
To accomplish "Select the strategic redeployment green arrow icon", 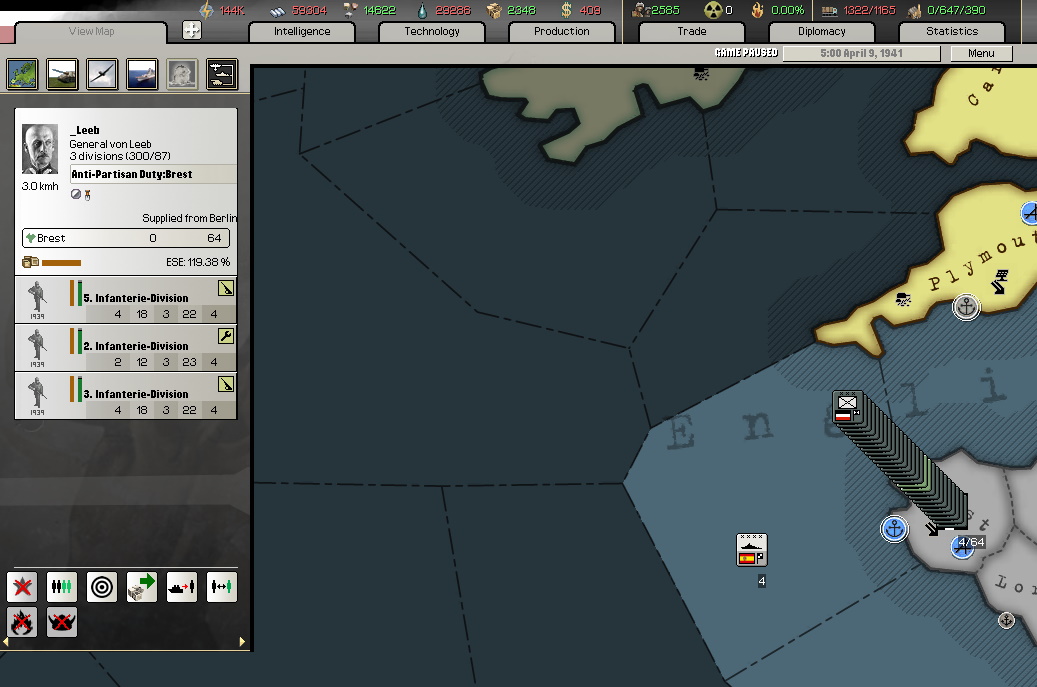I will click(141, 588).
